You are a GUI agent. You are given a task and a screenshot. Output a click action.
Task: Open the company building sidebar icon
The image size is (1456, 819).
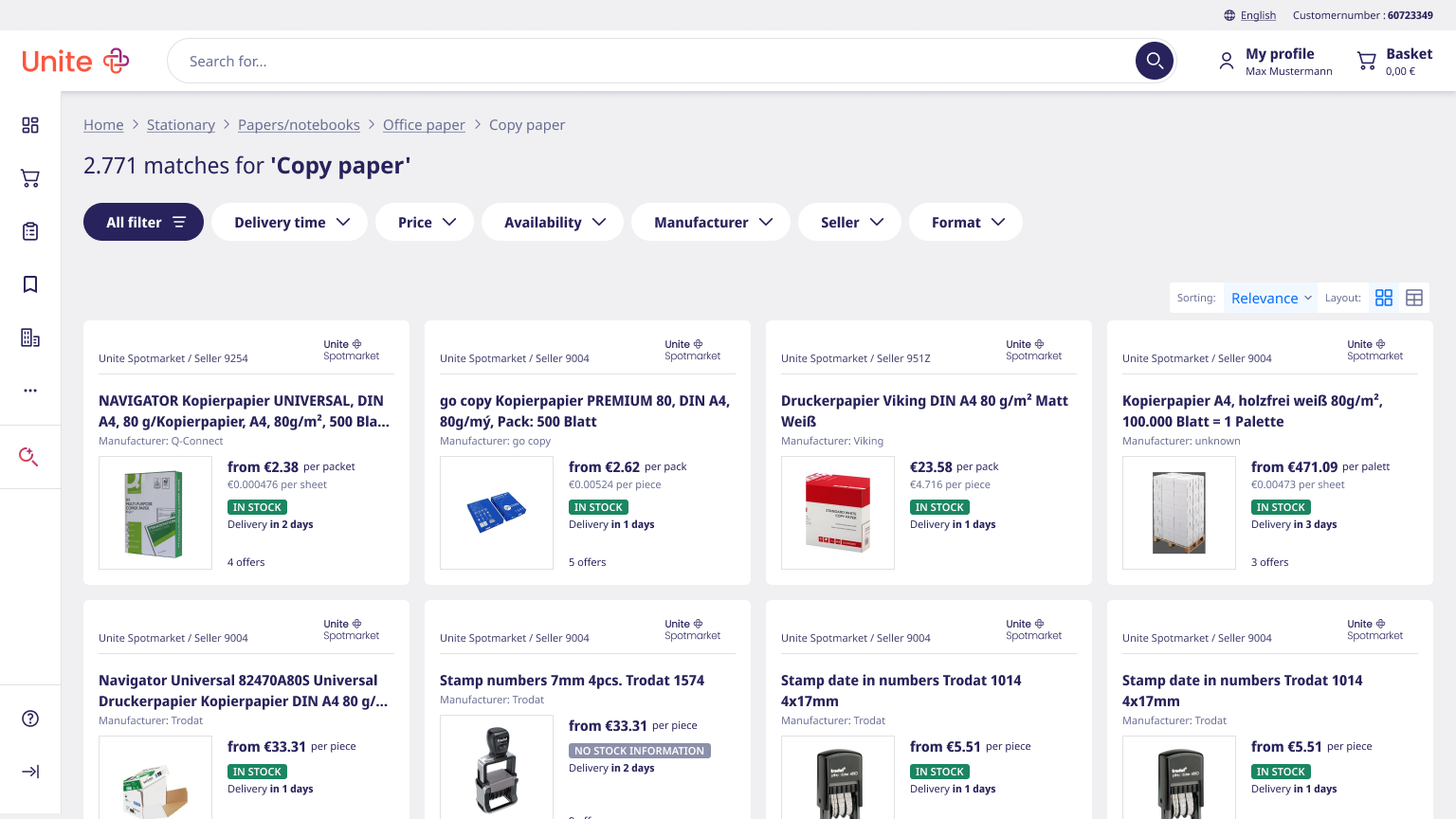pyautogui.click(x=30, y=337)
